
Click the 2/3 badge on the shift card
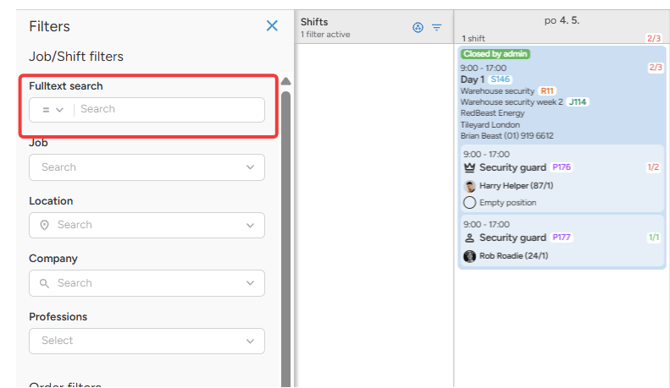point(655,68)
